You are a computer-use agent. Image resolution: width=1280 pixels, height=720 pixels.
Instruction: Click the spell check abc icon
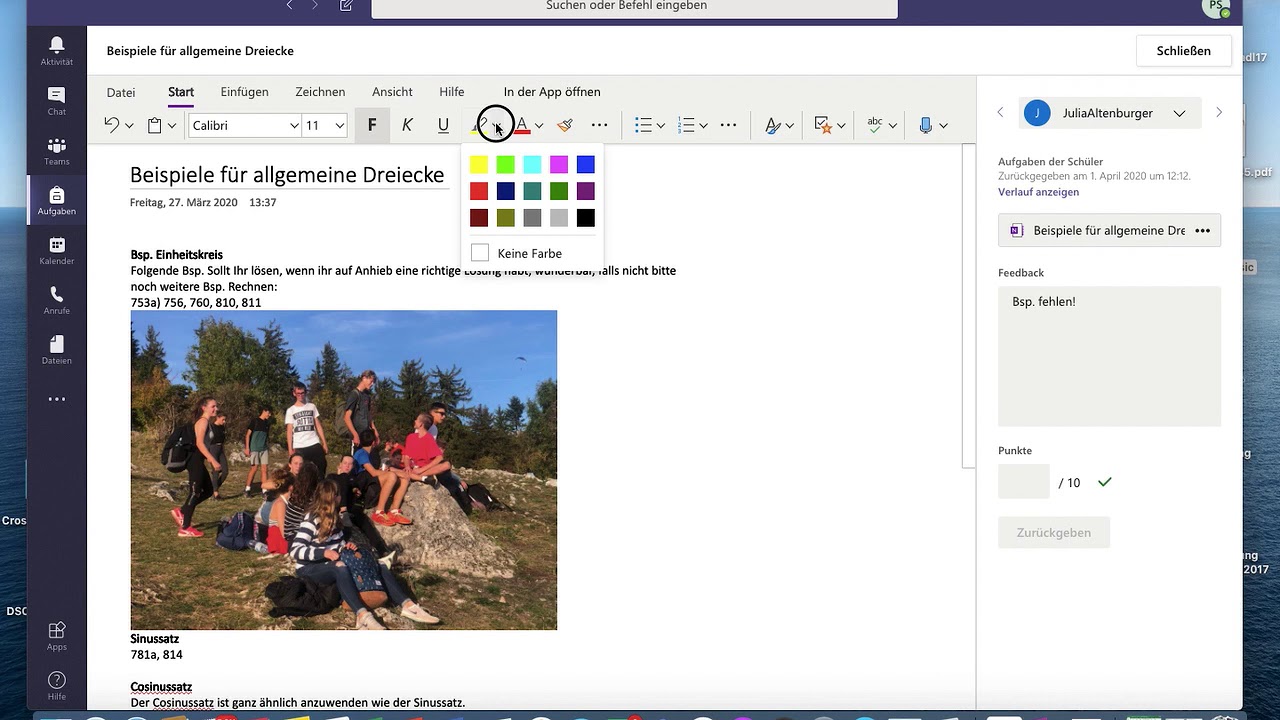tap(875, 125)
